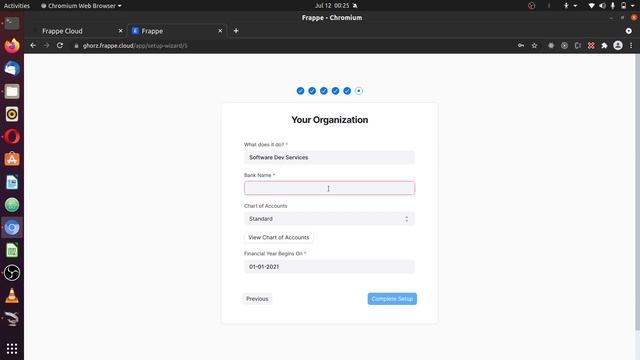Close the Frappe Cloud tab

tap(120, 31)
